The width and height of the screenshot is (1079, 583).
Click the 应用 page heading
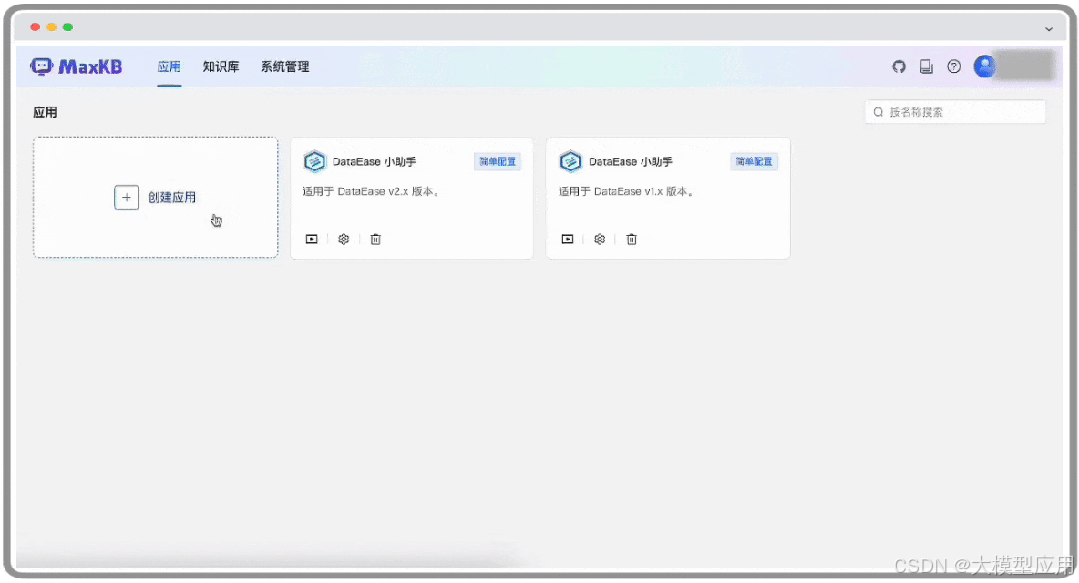45,112
